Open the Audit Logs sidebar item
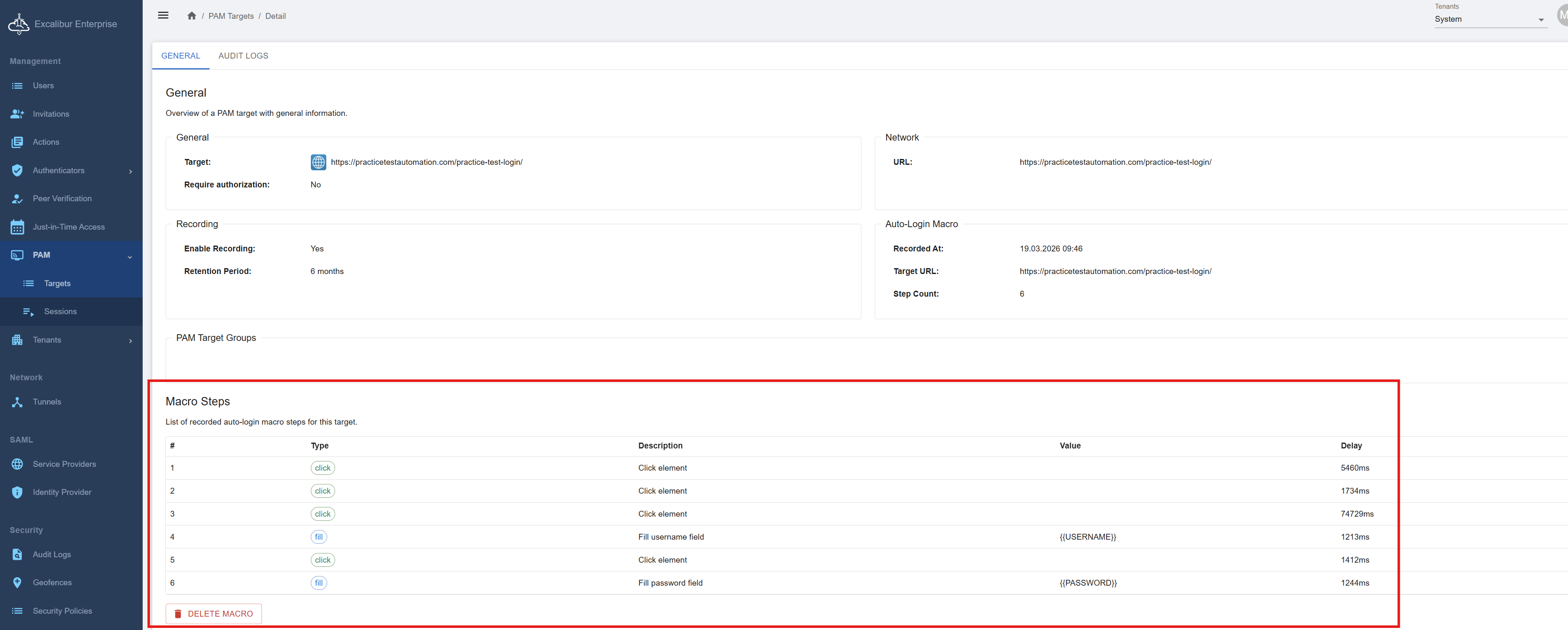 pos(52,555)
